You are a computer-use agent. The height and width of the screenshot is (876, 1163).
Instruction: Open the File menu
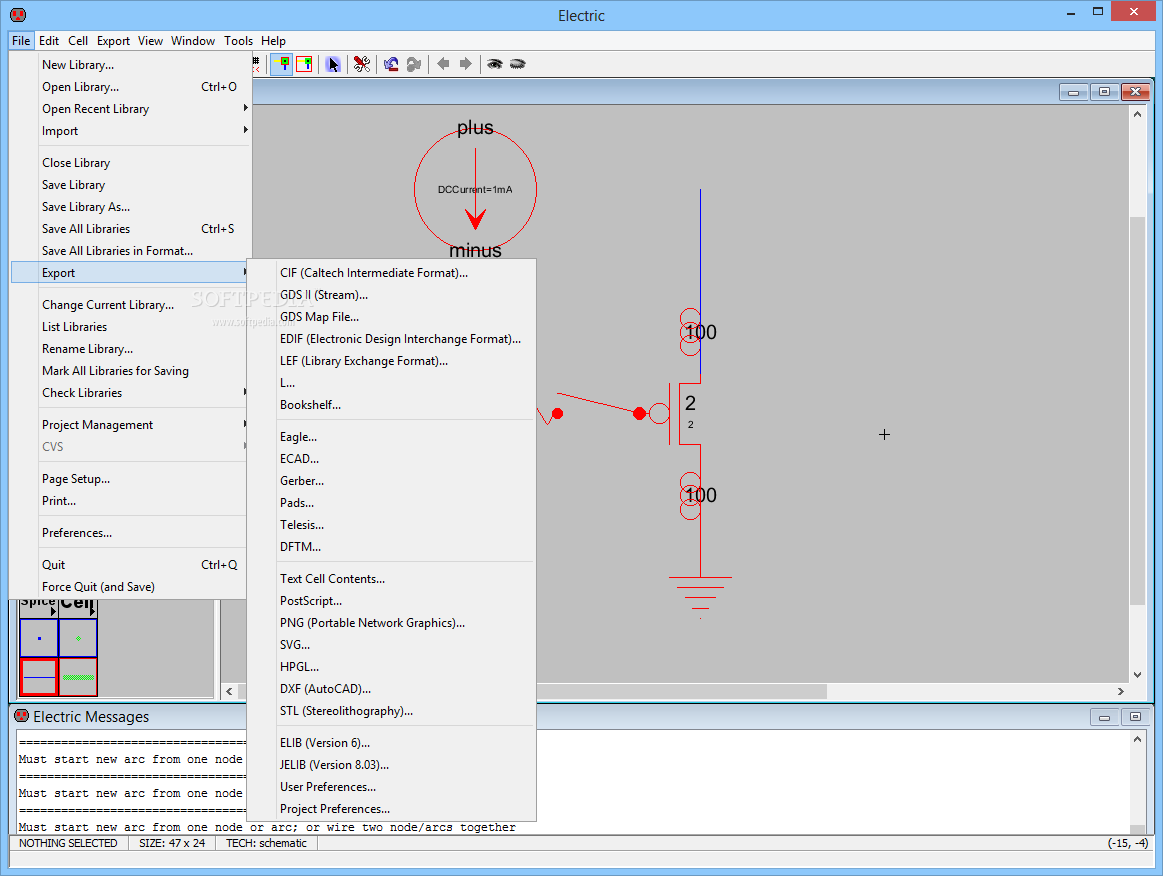pos(21,41)
